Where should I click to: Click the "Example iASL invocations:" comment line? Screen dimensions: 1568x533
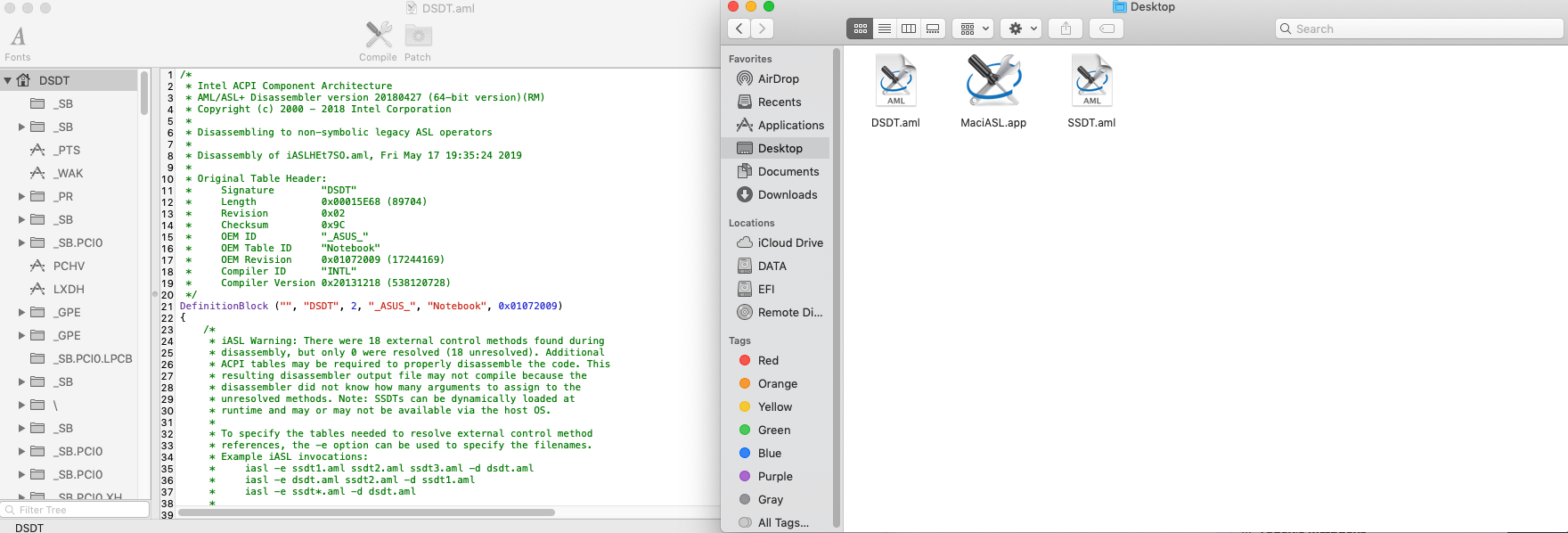click(x=294, y=456)
